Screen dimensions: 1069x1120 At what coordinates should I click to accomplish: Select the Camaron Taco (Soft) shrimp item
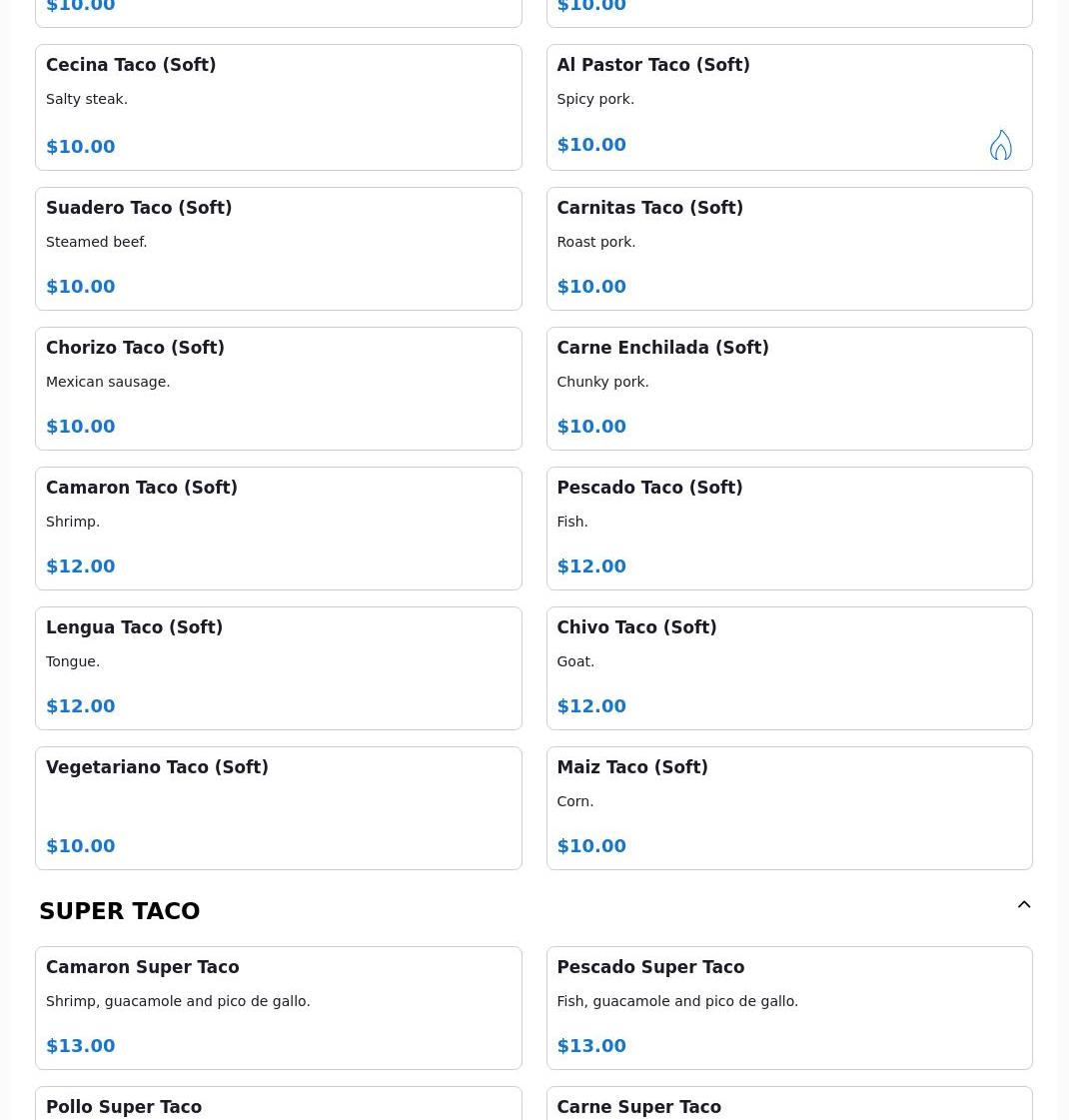279,529
